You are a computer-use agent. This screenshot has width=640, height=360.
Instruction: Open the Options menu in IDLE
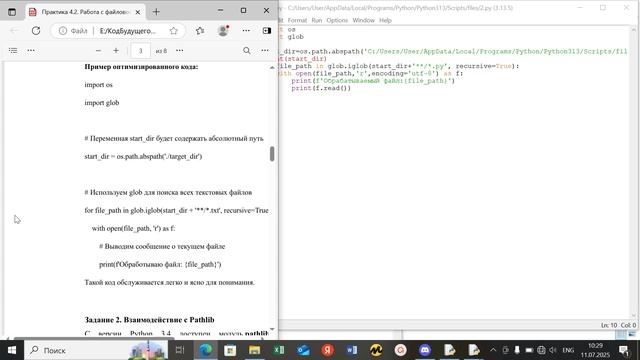pyautogui.click(x=337, y=20)
